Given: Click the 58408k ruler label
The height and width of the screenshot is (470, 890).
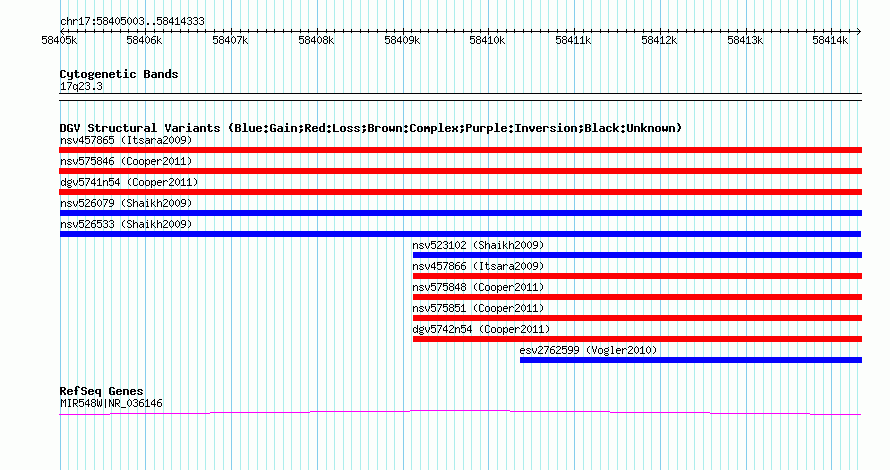Looking at the screenshot, I should coord(316,40).
